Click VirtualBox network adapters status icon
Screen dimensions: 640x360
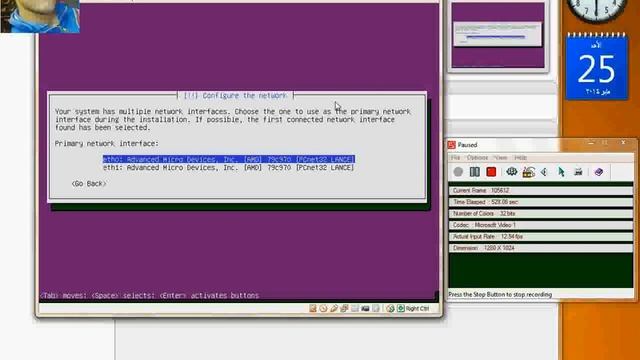pyautogui.click(x=344, y=309)
